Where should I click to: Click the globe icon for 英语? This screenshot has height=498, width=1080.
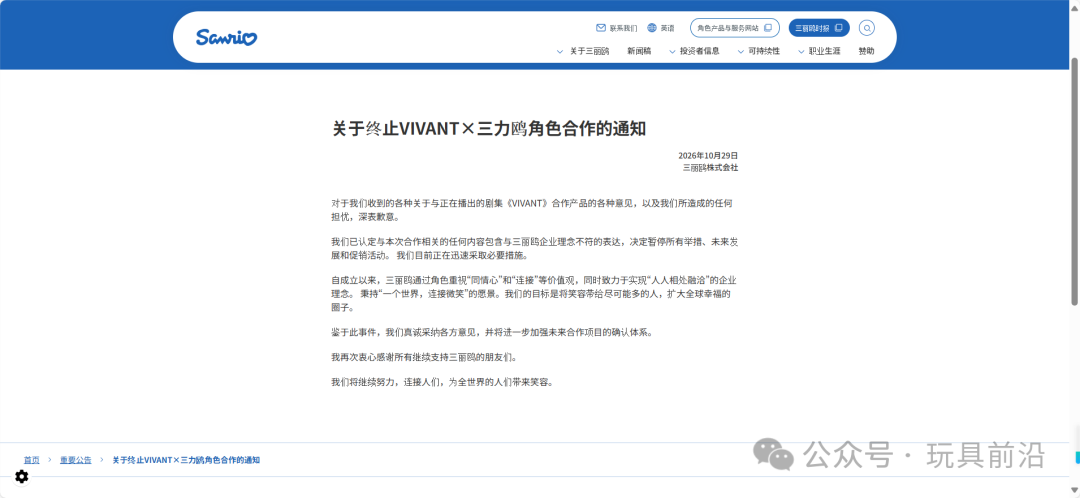pos(652,28)
